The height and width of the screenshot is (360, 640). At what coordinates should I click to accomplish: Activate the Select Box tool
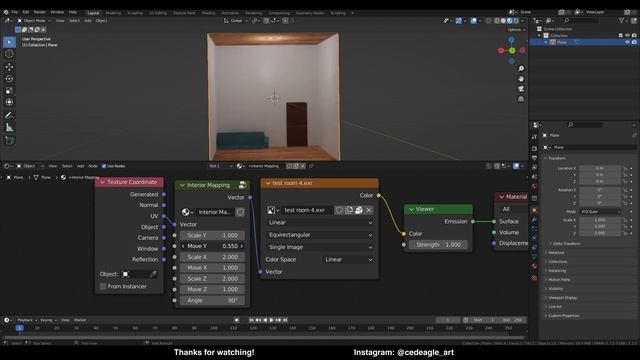click(x=9, y=42)
